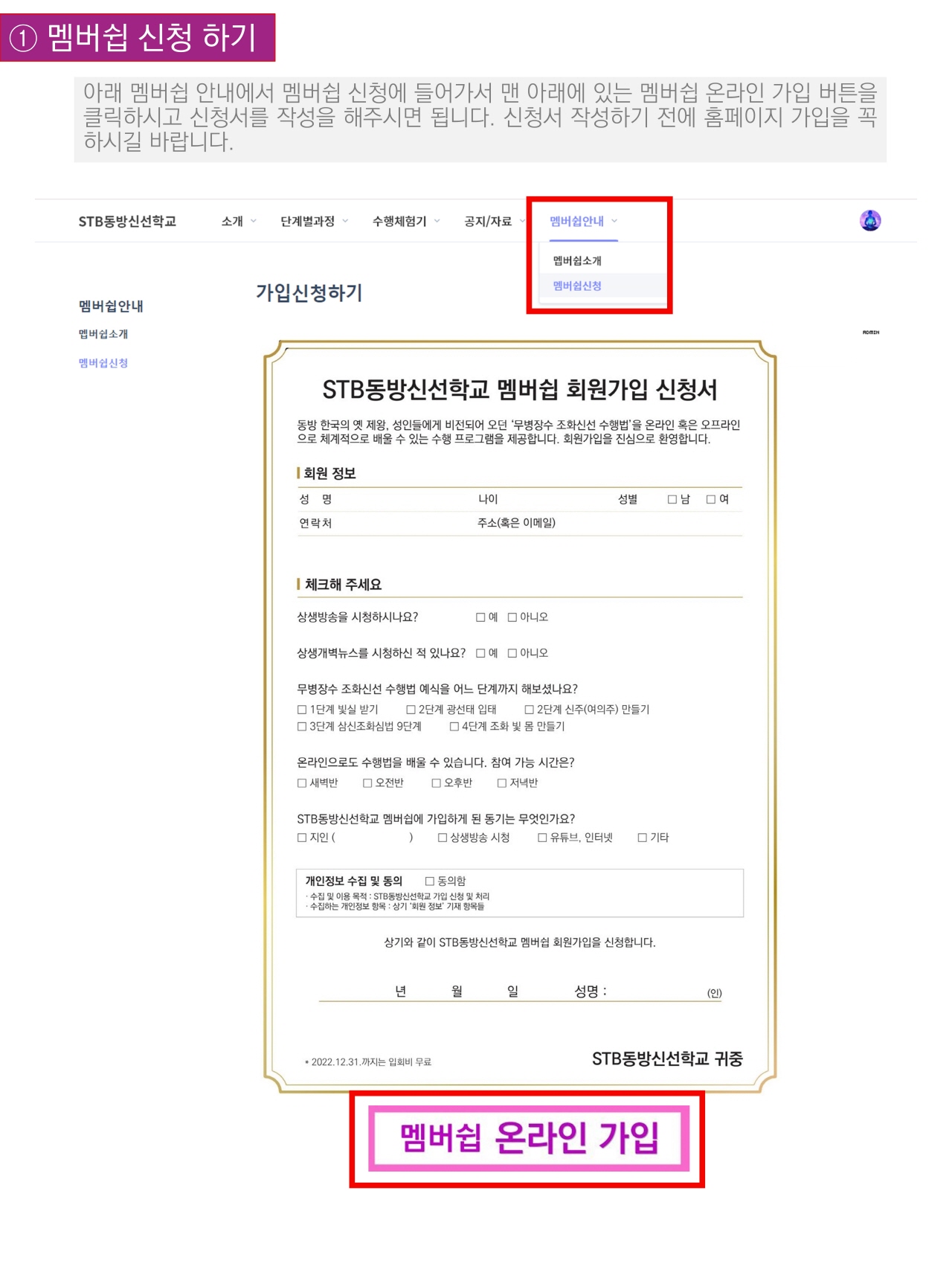Screen dimensions: 952x1269
Task: Open the 공지/자료 menu
Action: point(494,222)
